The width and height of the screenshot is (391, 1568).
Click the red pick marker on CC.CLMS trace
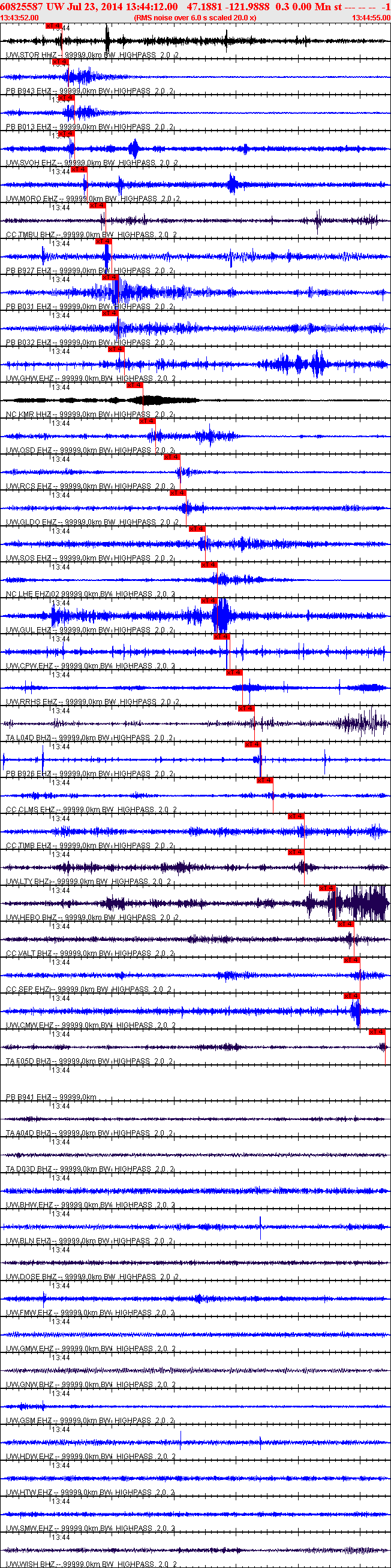point(265,780)
